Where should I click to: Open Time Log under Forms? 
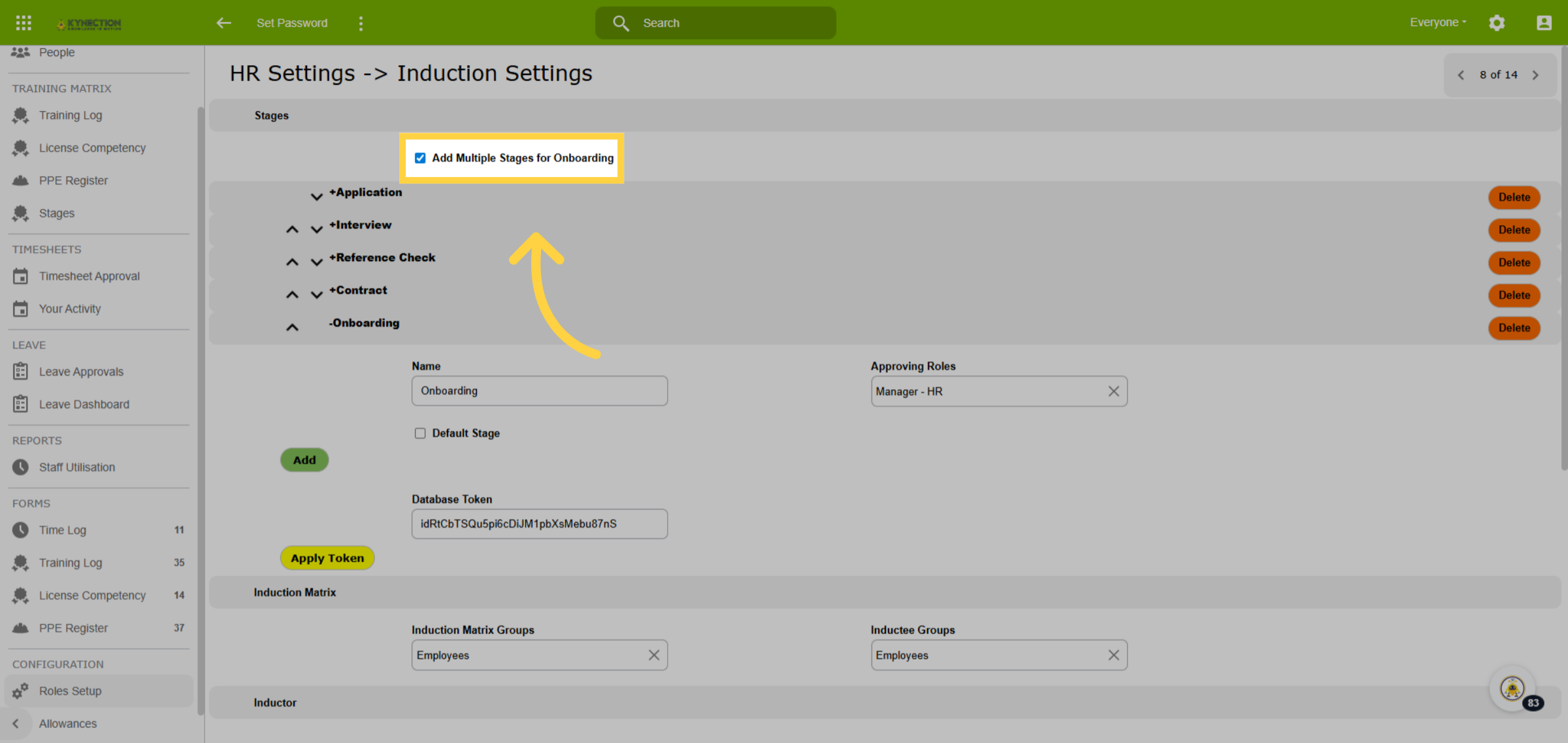(x=63, y=530)
